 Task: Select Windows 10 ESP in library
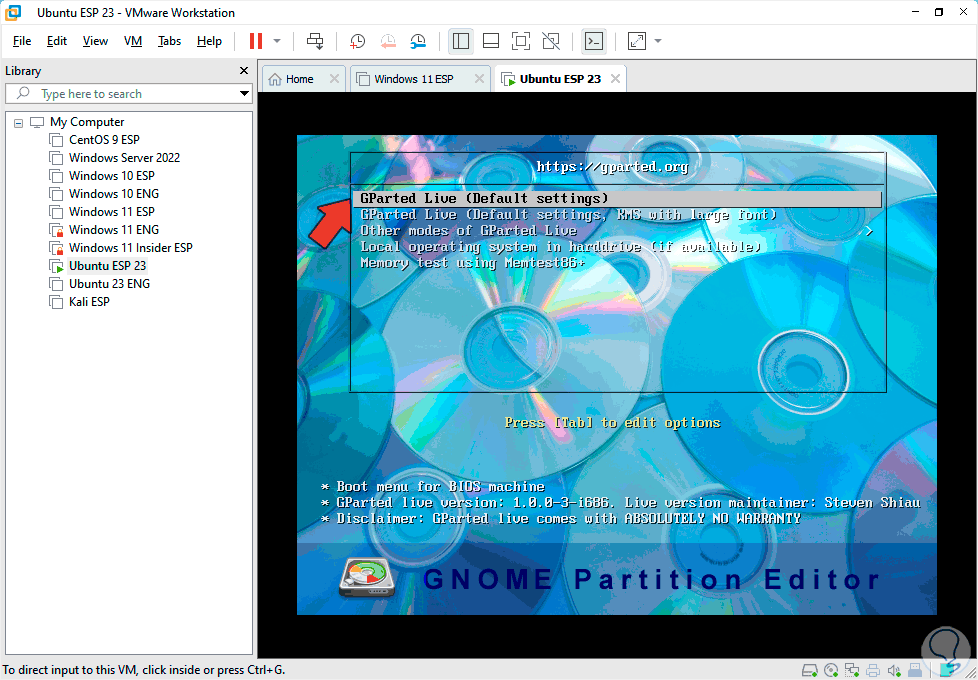(x=112, y=176)
